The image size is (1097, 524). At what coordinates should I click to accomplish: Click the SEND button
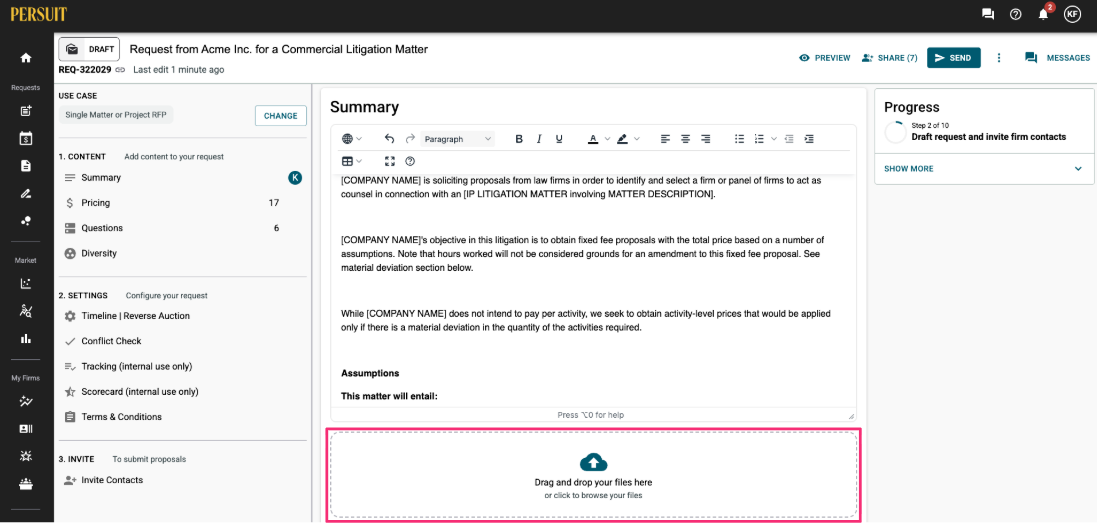click(954, 58)
